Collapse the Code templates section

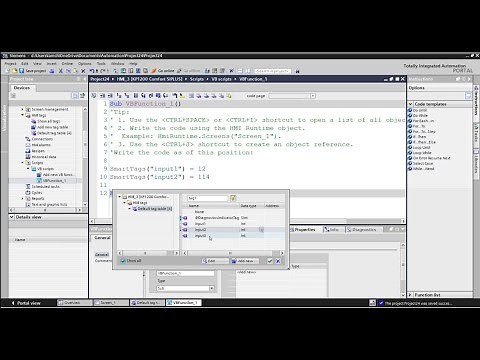[411, 104]
